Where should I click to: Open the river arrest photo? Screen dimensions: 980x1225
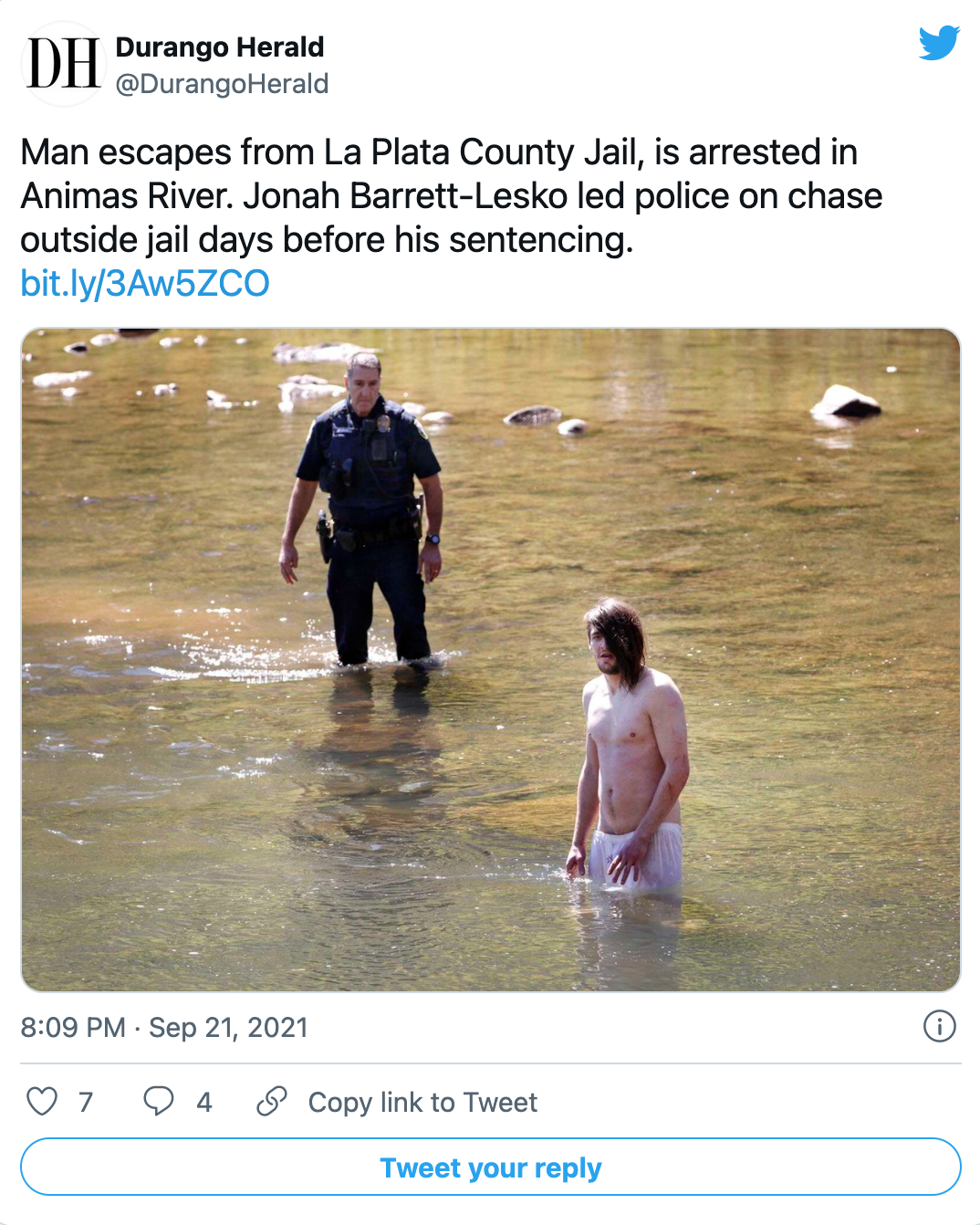click(491, 660)
